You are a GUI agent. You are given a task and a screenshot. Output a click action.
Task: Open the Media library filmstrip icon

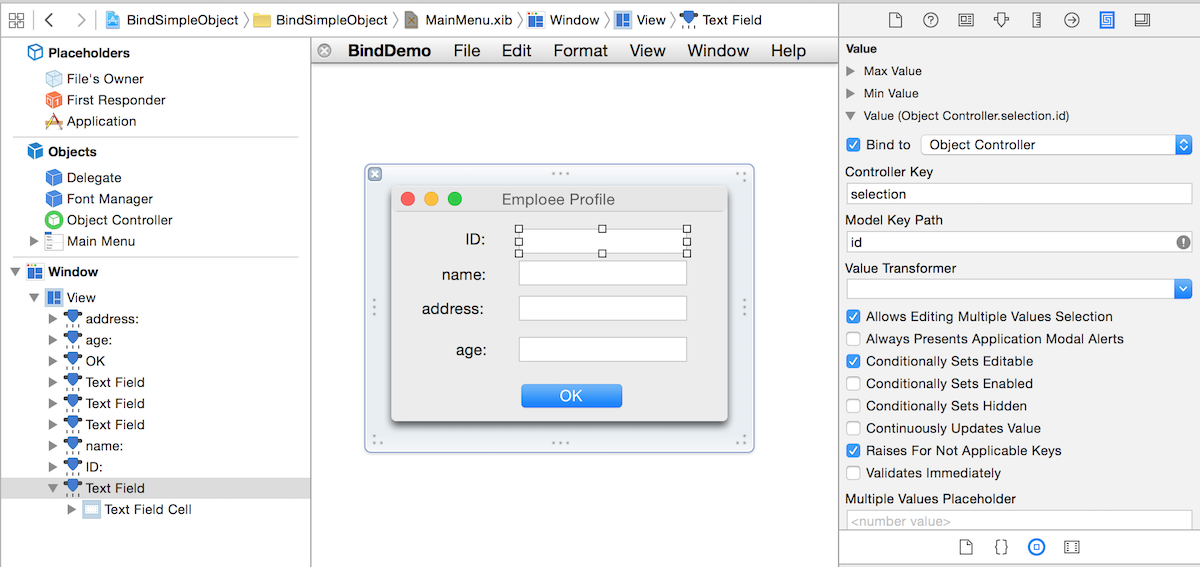pos(1072,547)
